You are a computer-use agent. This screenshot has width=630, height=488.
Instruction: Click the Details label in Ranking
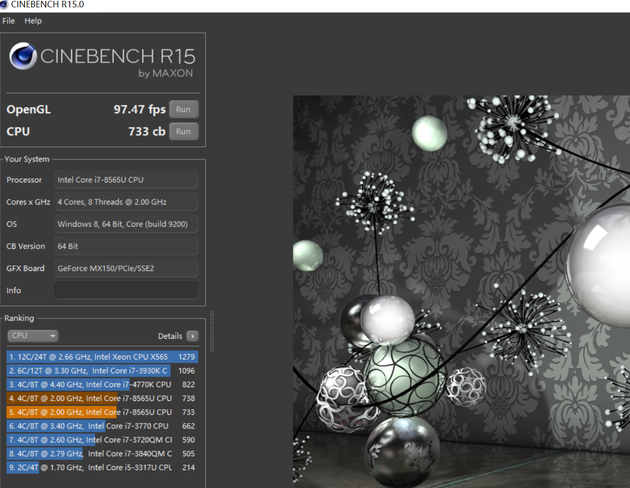pyautogui.click(x=170, y=336)
